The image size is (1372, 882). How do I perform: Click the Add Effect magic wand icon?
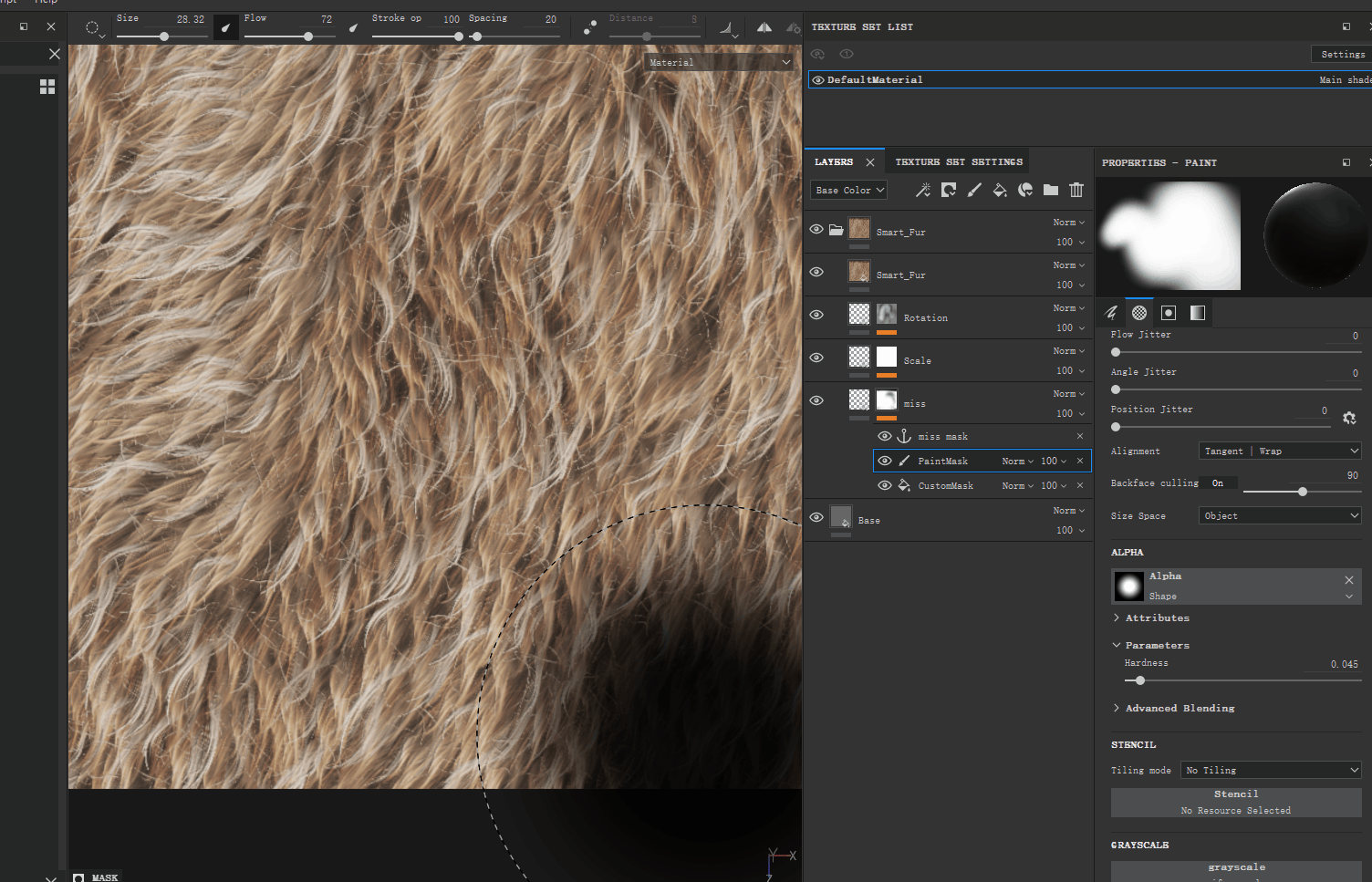click(923, 190)
